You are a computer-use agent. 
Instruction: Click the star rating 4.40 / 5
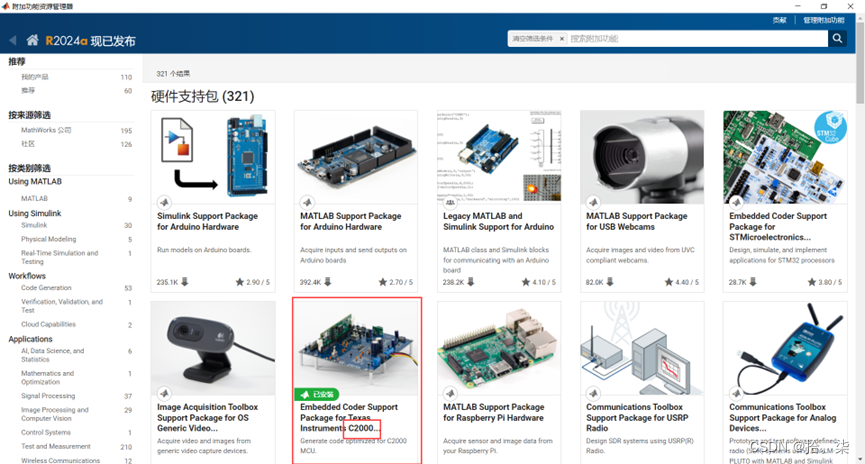coord(681,282)
